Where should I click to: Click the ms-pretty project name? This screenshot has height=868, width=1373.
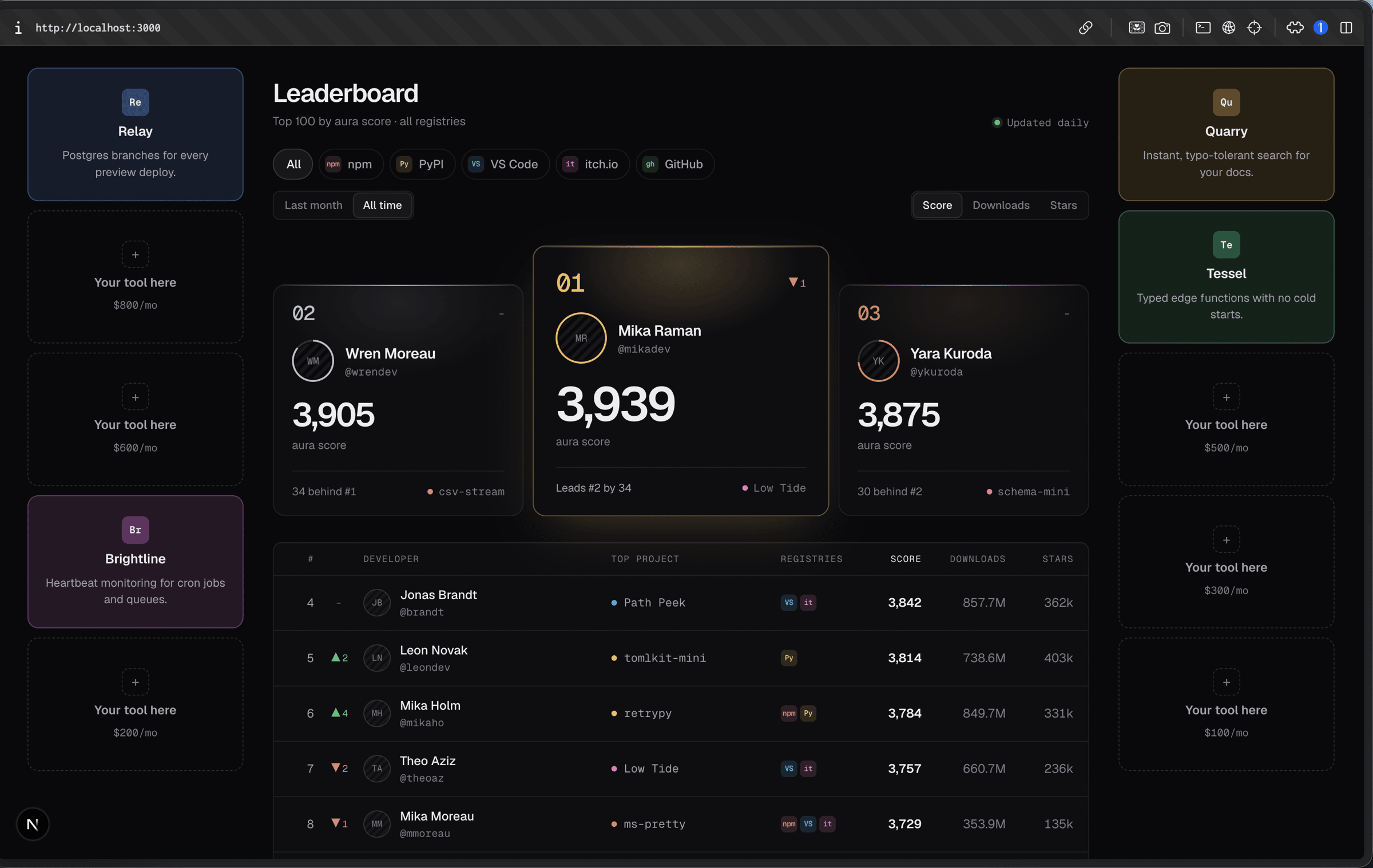[x=654, y=824]
